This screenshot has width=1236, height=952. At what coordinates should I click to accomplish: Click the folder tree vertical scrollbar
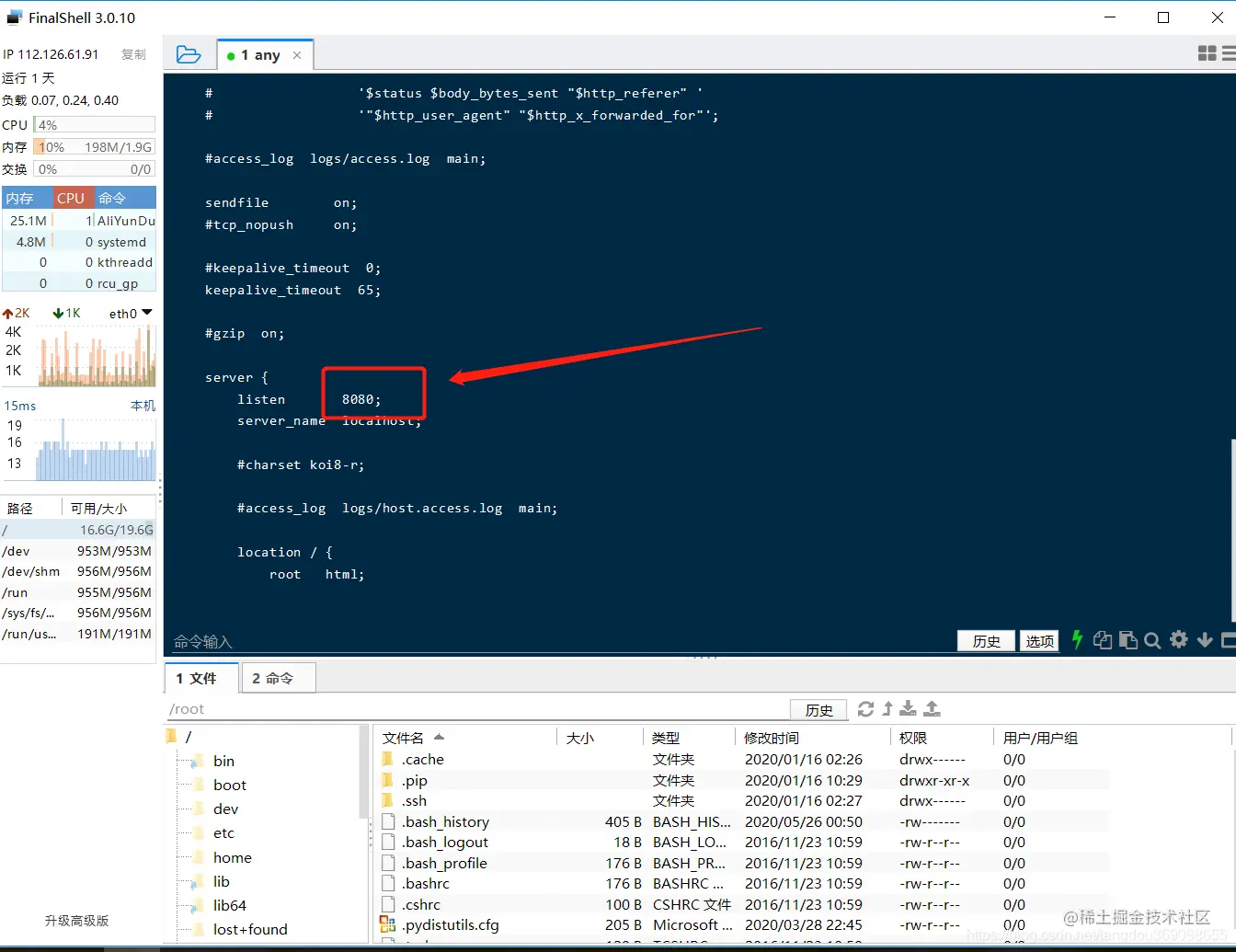pos(363,773)
